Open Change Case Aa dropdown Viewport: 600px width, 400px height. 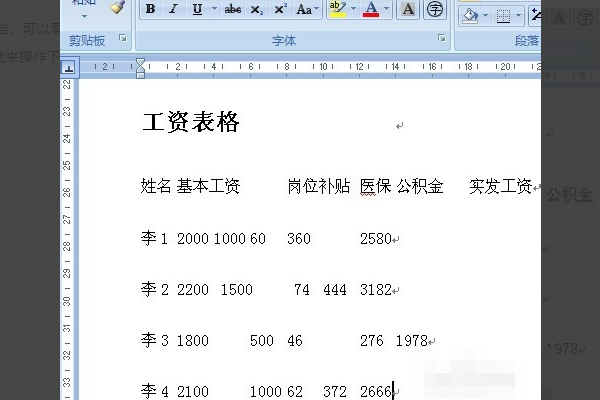(307, 9)
